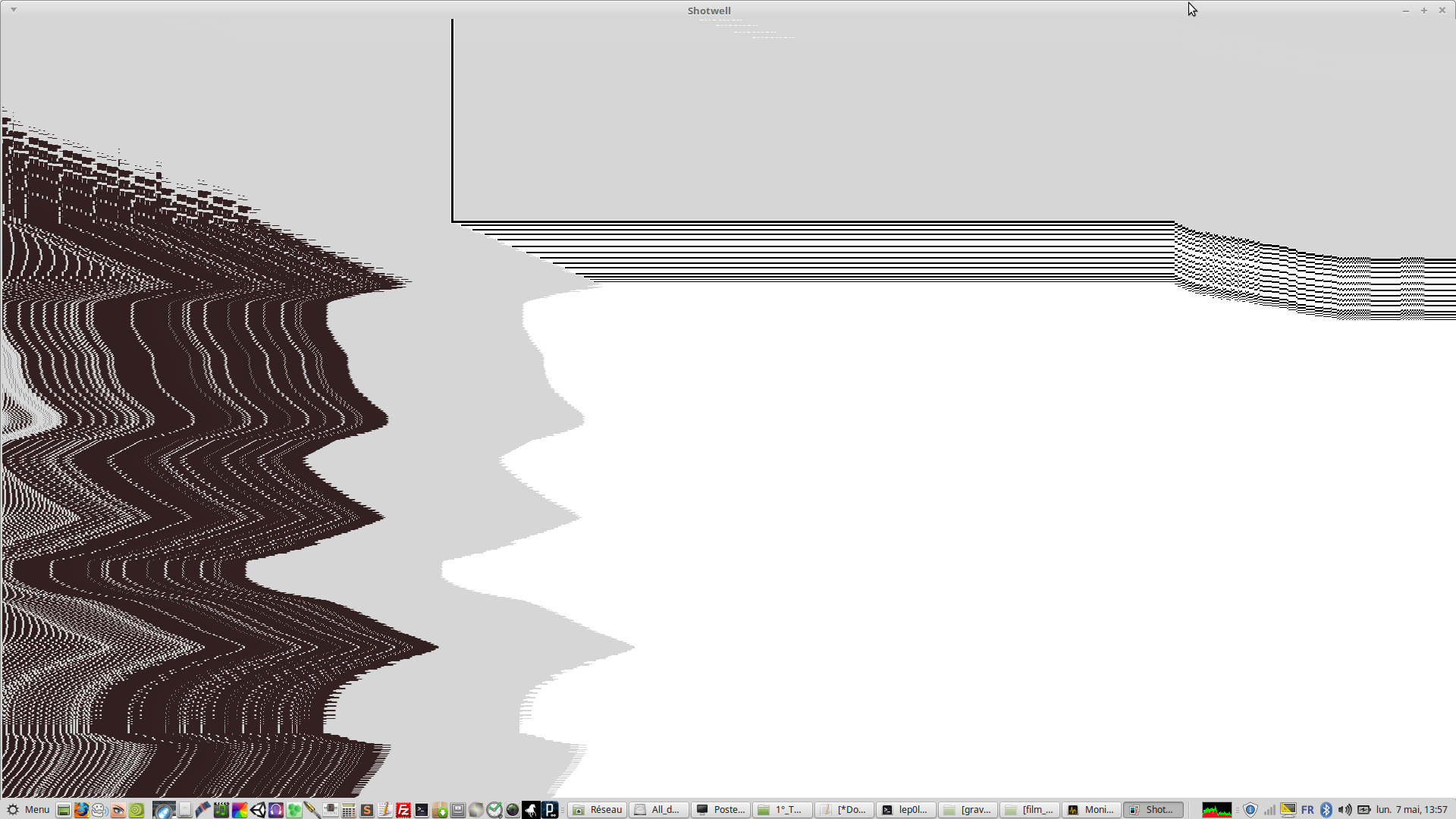Click the Unity editor launcher icon
The height and width of the screenshot is (819, 1456).
[x=258, y=810]
